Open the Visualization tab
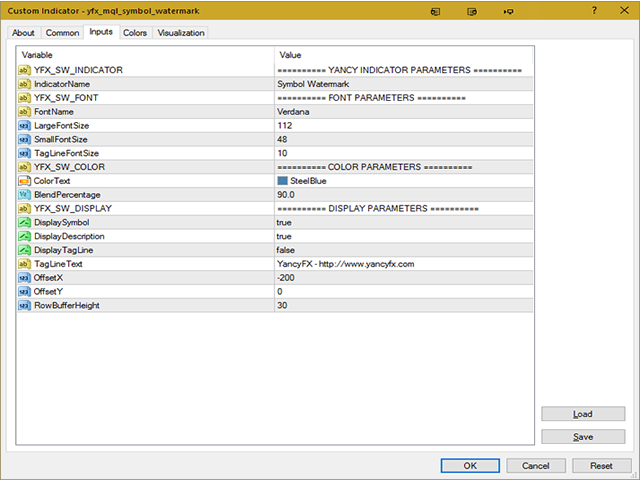 point(181,33)
